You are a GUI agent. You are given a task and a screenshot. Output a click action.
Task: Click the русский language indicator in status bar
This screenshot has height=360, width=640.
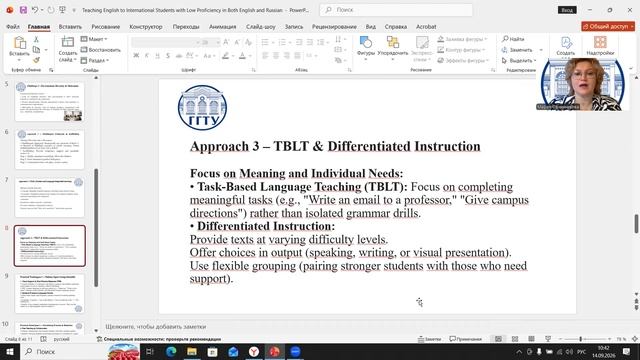click(x=61, y=339)
